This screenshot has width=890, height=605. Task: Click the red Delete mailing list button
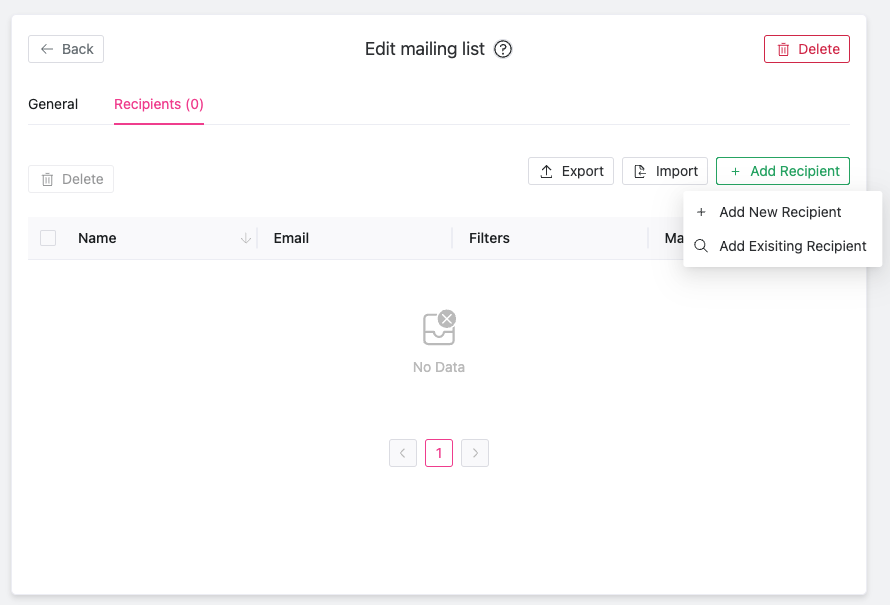click(806, 49)
